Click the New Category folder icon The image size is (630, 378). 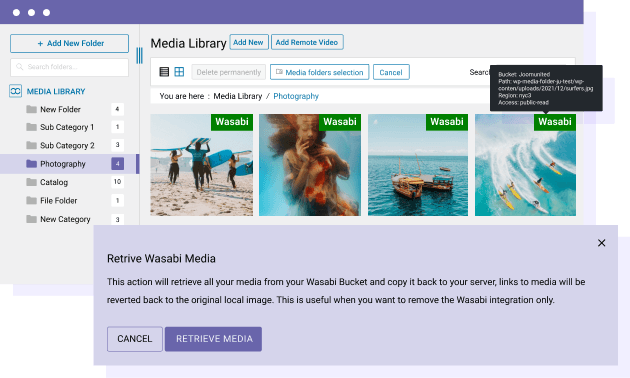pyautogui.click(x=31, y=219)
